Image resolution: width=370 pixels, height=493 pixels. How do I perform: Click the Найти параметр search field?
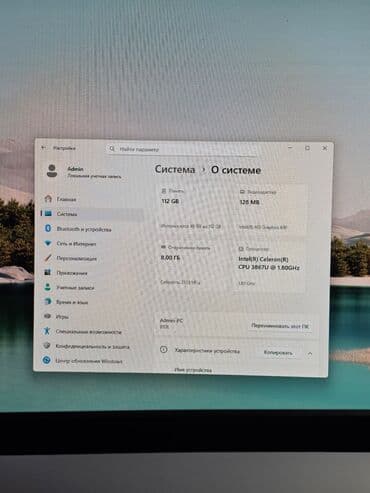coord(182,149)
